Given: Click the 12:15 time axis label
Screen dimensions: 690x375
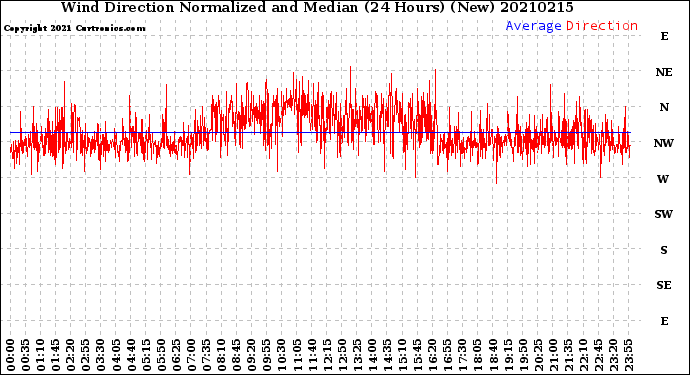Looking at the screenshot, I should pyautogui.click(x=327, y=355).
